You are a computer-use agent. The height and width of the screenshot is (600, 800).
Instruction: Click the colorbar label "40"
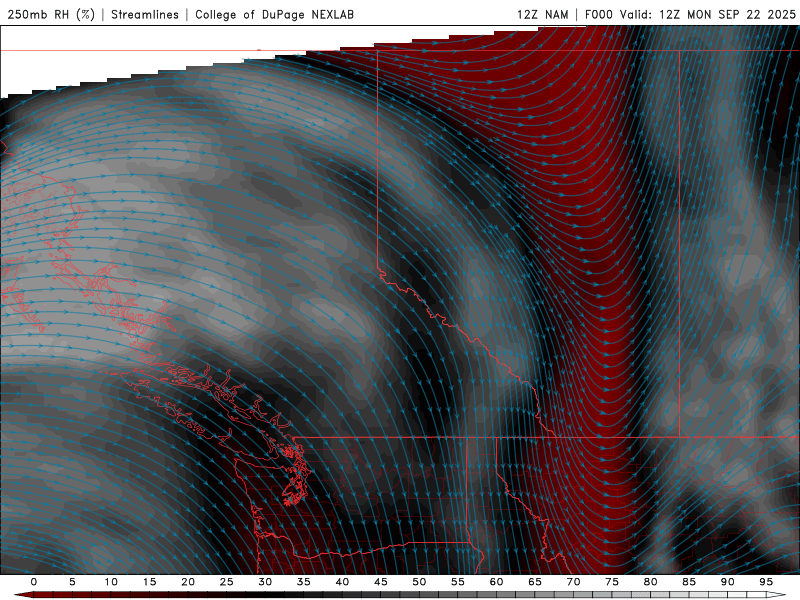coord(342,582)
